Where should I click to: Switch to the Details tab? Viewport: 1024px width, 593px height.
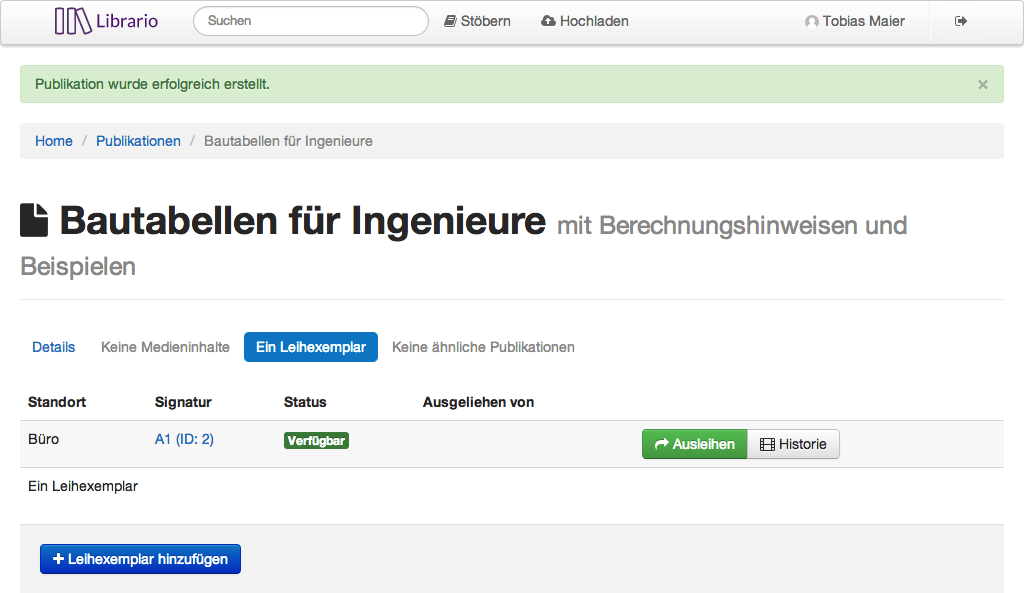click(53, 346)
